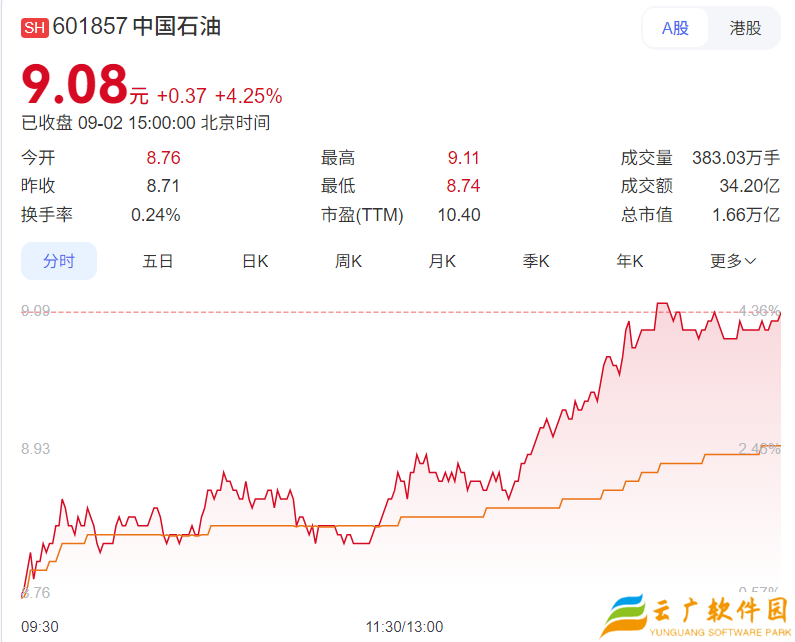Click the 9.09 y-axis price label

(x=35, y=310)
